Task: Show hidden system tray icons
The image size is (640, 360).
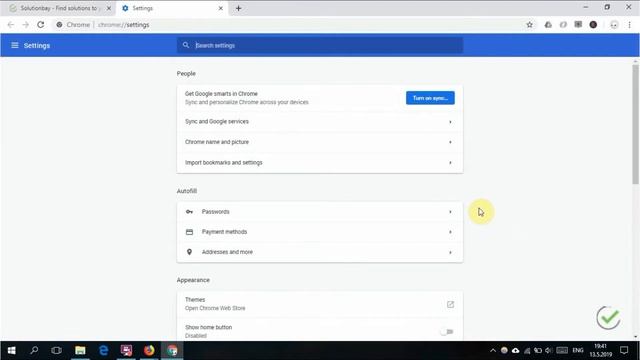Action: pos(493,350)
